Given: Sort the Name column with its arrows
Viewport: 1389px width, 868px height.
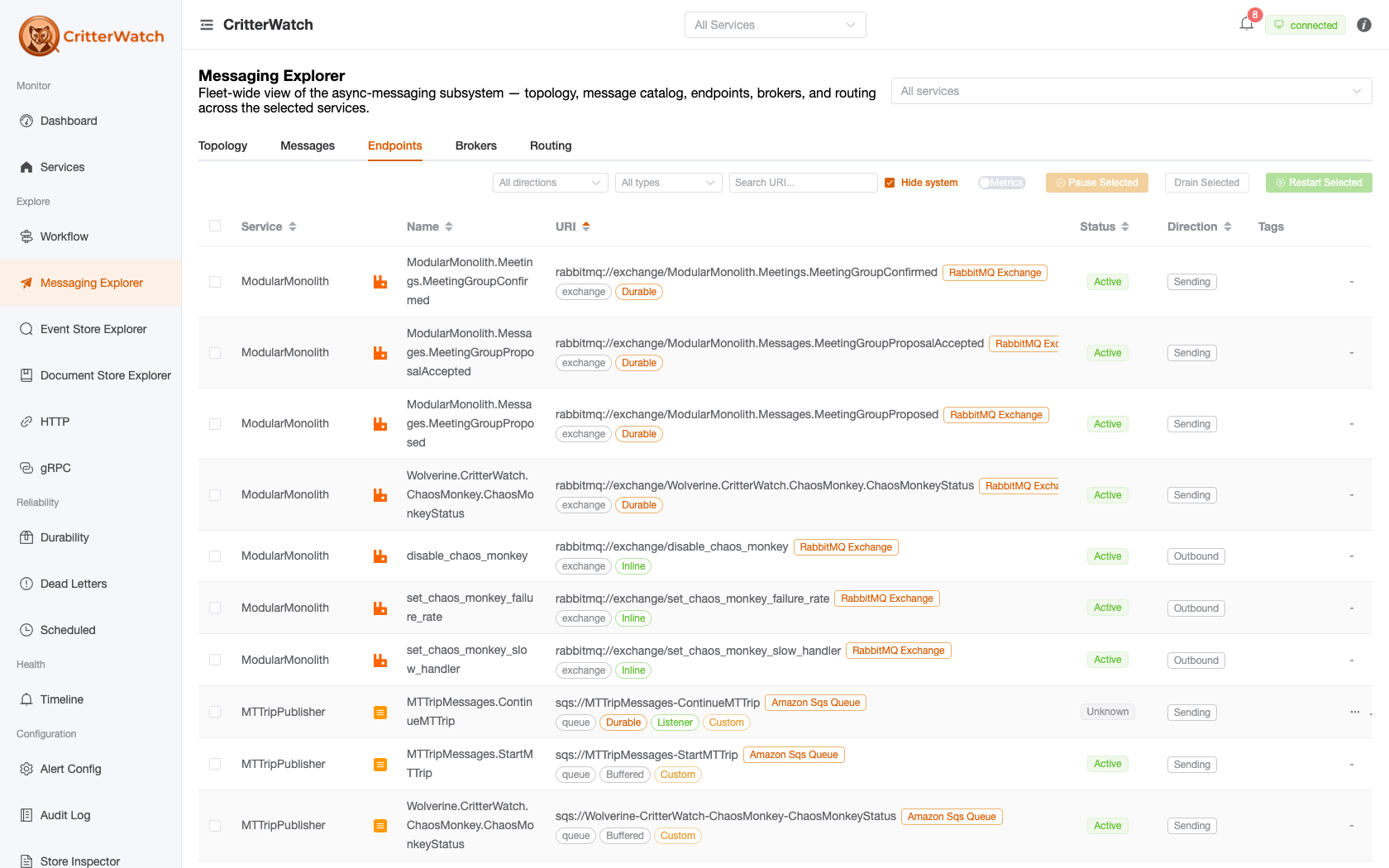Looking at the screenshot, I should click(449, 227).
